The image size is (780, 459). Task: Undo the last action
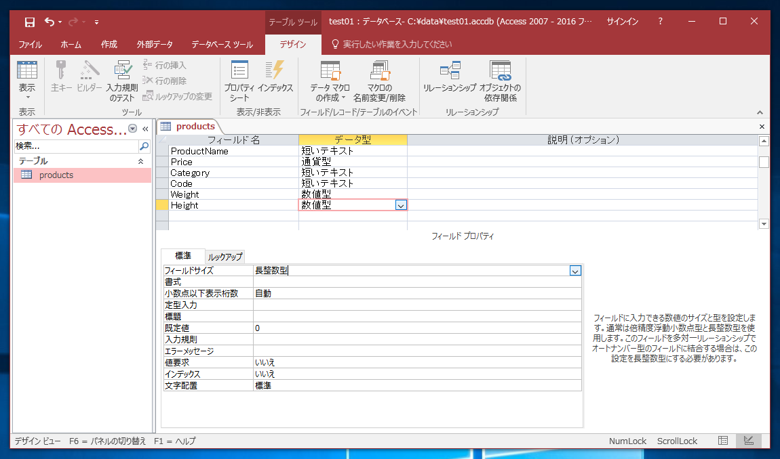[49, 22]
